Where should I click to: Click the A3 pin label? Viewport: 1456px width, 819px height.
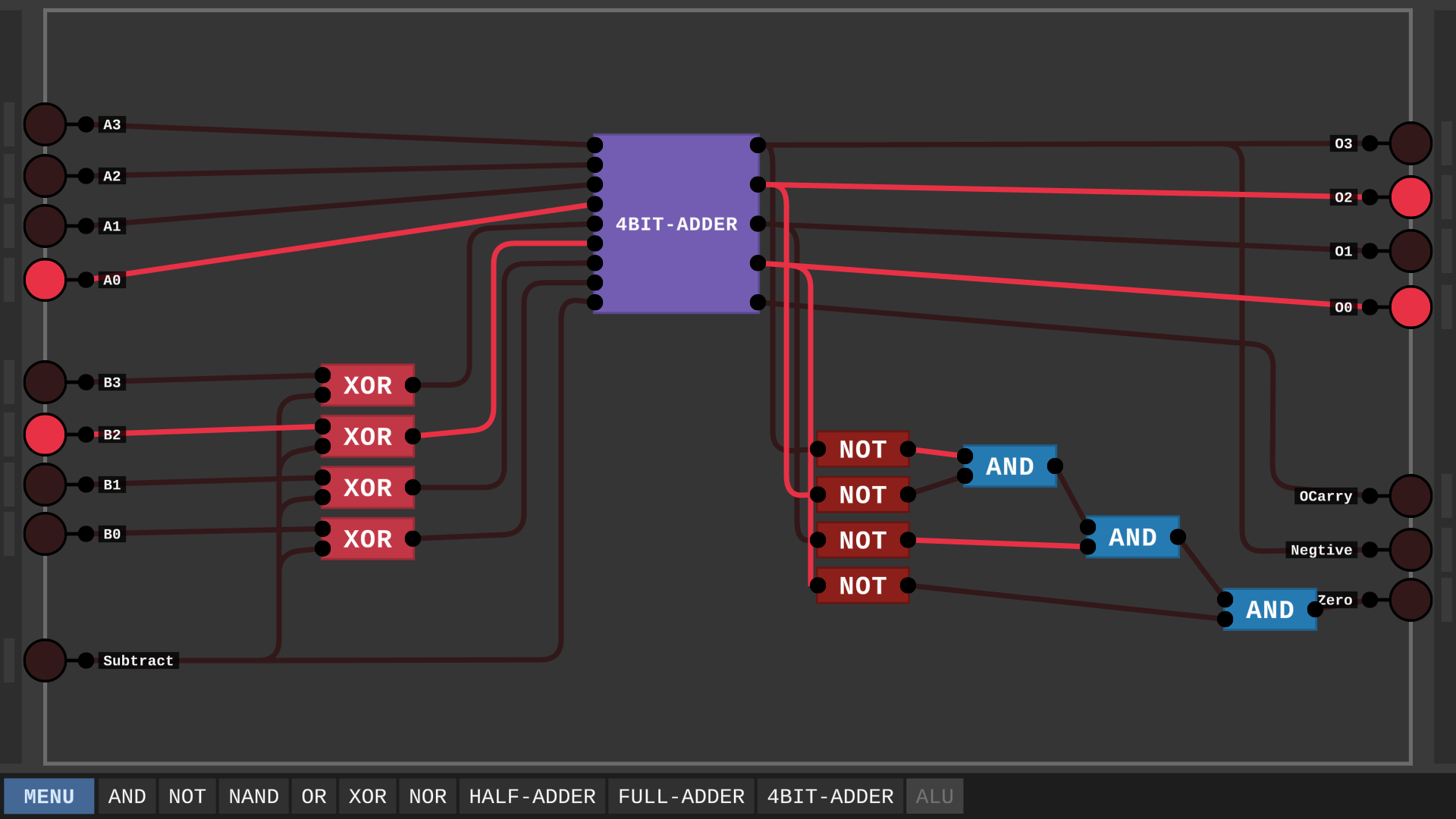point(112,124)
